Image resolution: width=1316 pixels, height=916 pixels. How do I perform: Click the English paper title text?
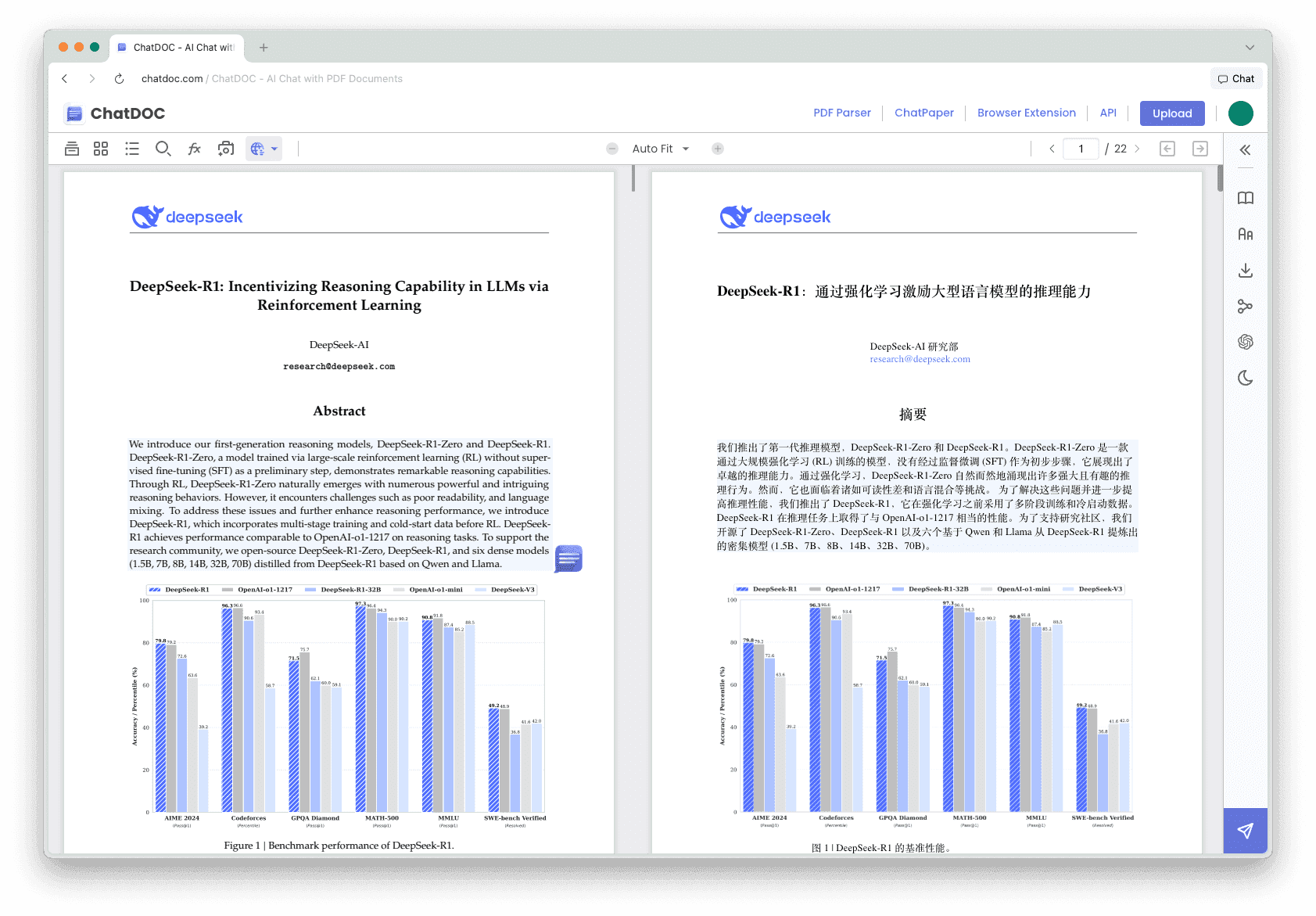pyautogui.click(x=339, y=296)
